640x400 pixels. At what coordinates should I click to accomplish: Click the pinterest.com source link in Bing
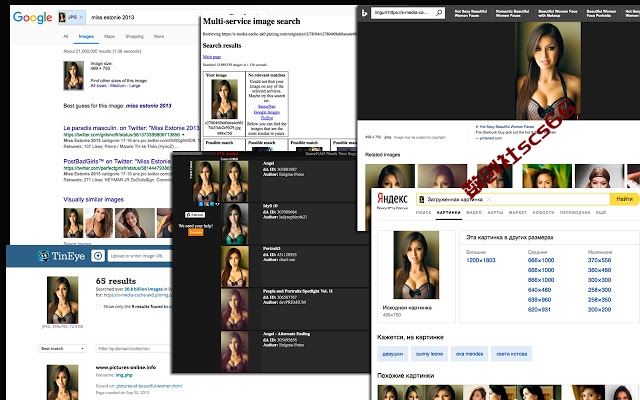coord(491,138)
